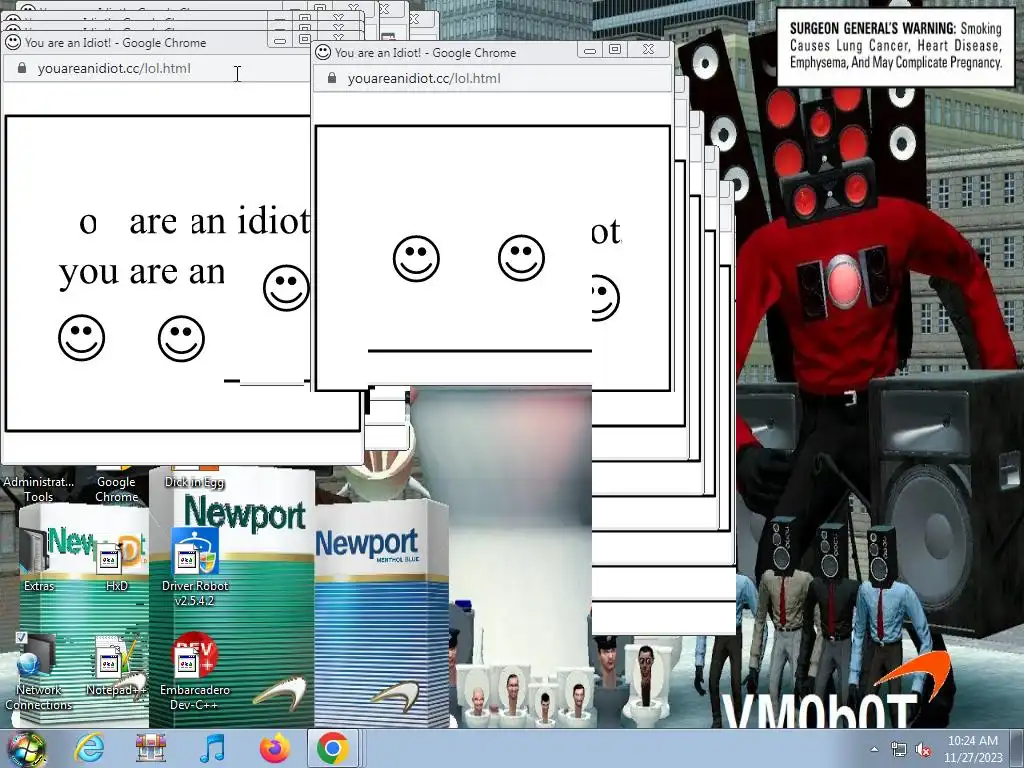
Task: Minimize the left 'You are an Idiot!' window
Action: tap(280, 40)
